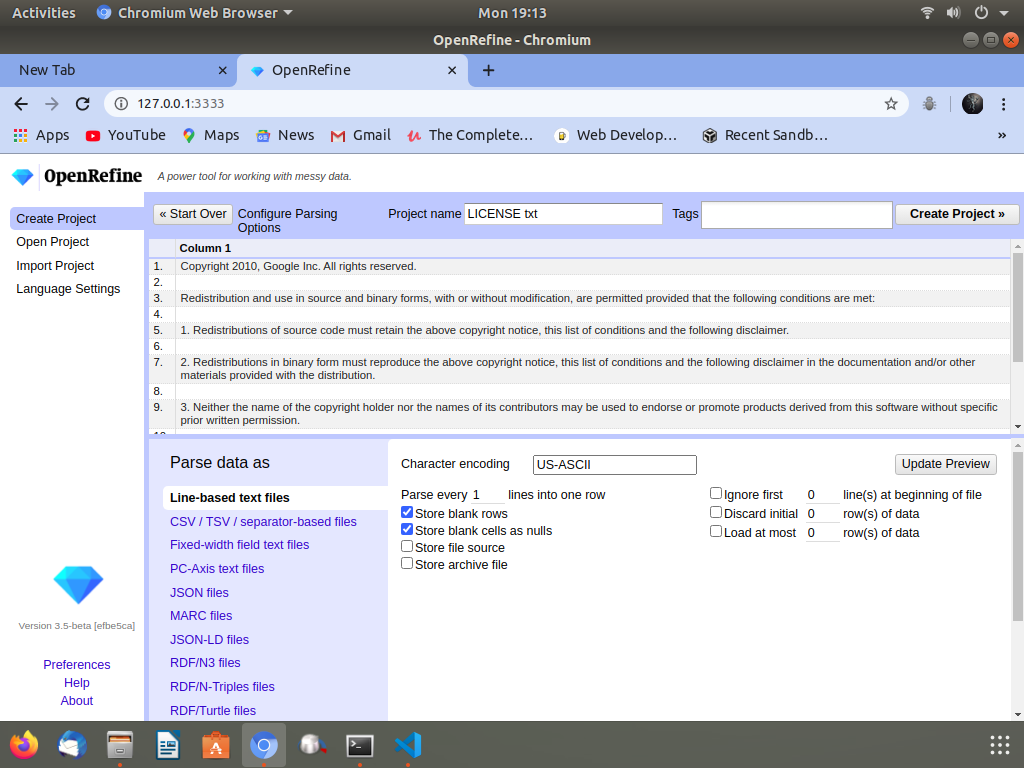Launch Firefox from the dock
This screenshot has height=768, width=1024.
coord(24,744)
